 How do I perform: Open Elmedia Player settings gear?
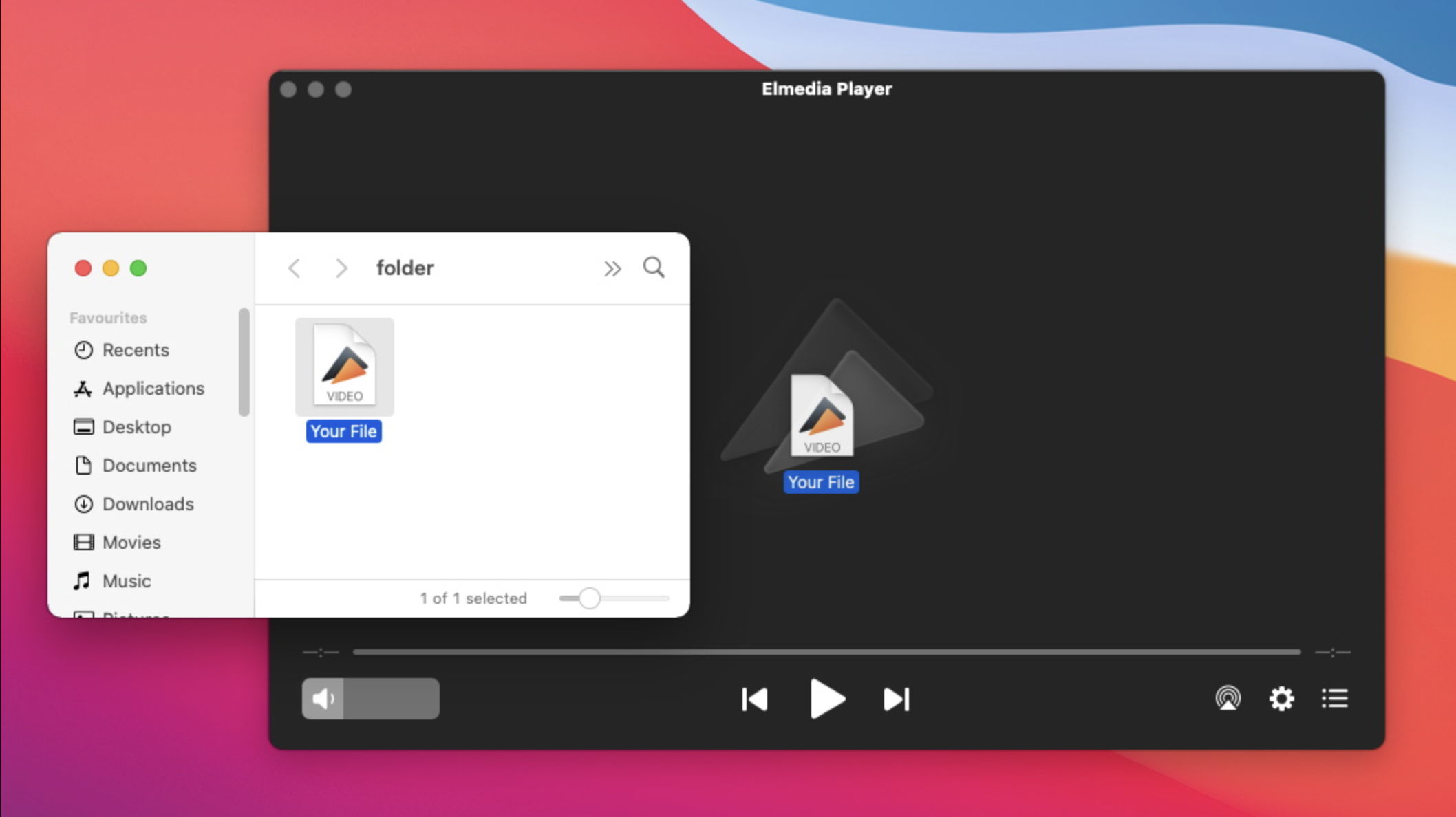(1282, 698)
